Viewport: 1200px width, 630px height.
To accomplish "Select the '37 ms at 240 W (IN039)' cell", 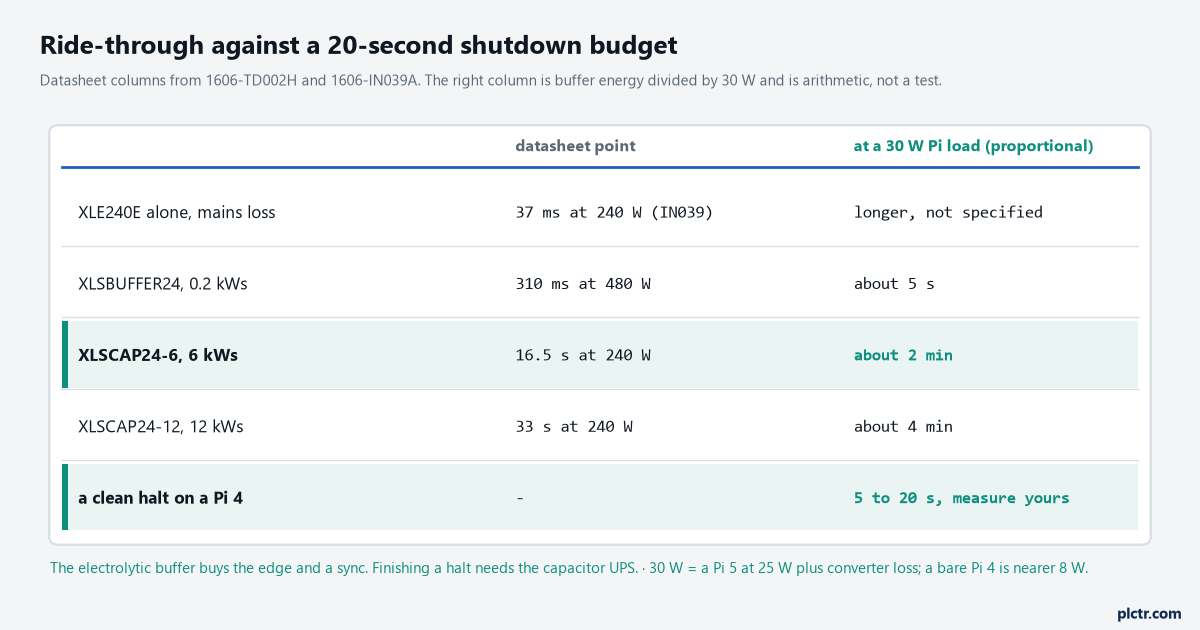I will (x=614, y=212).
